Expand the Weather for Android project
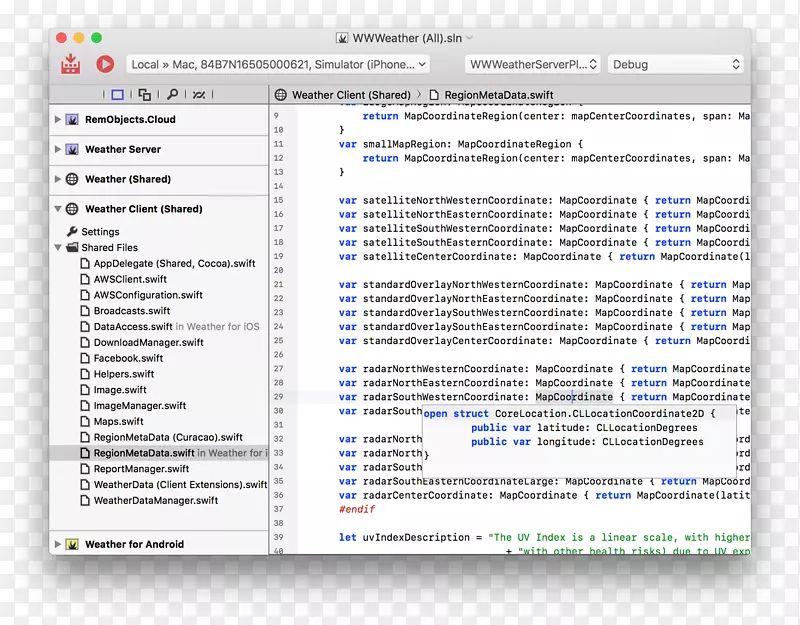Image resolution: width=800 pixels, height=625 pixels. tap(58, 544)
